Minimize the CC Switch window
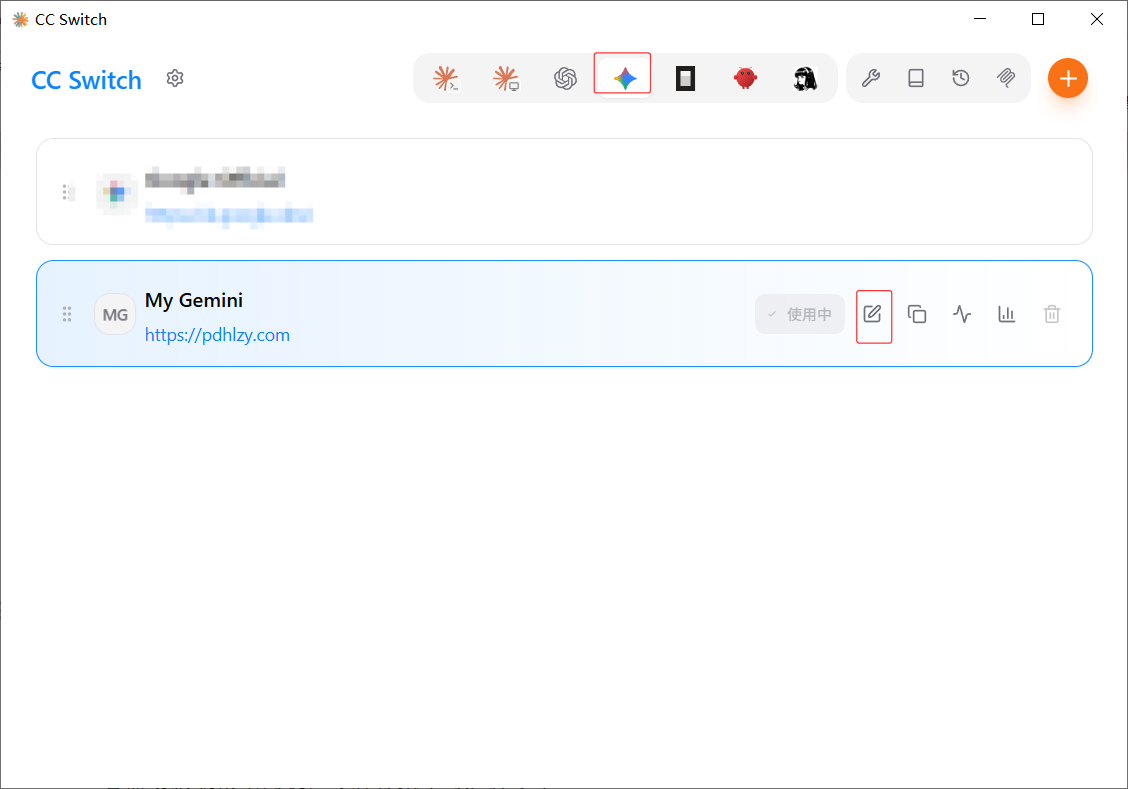 coord(980,19)
